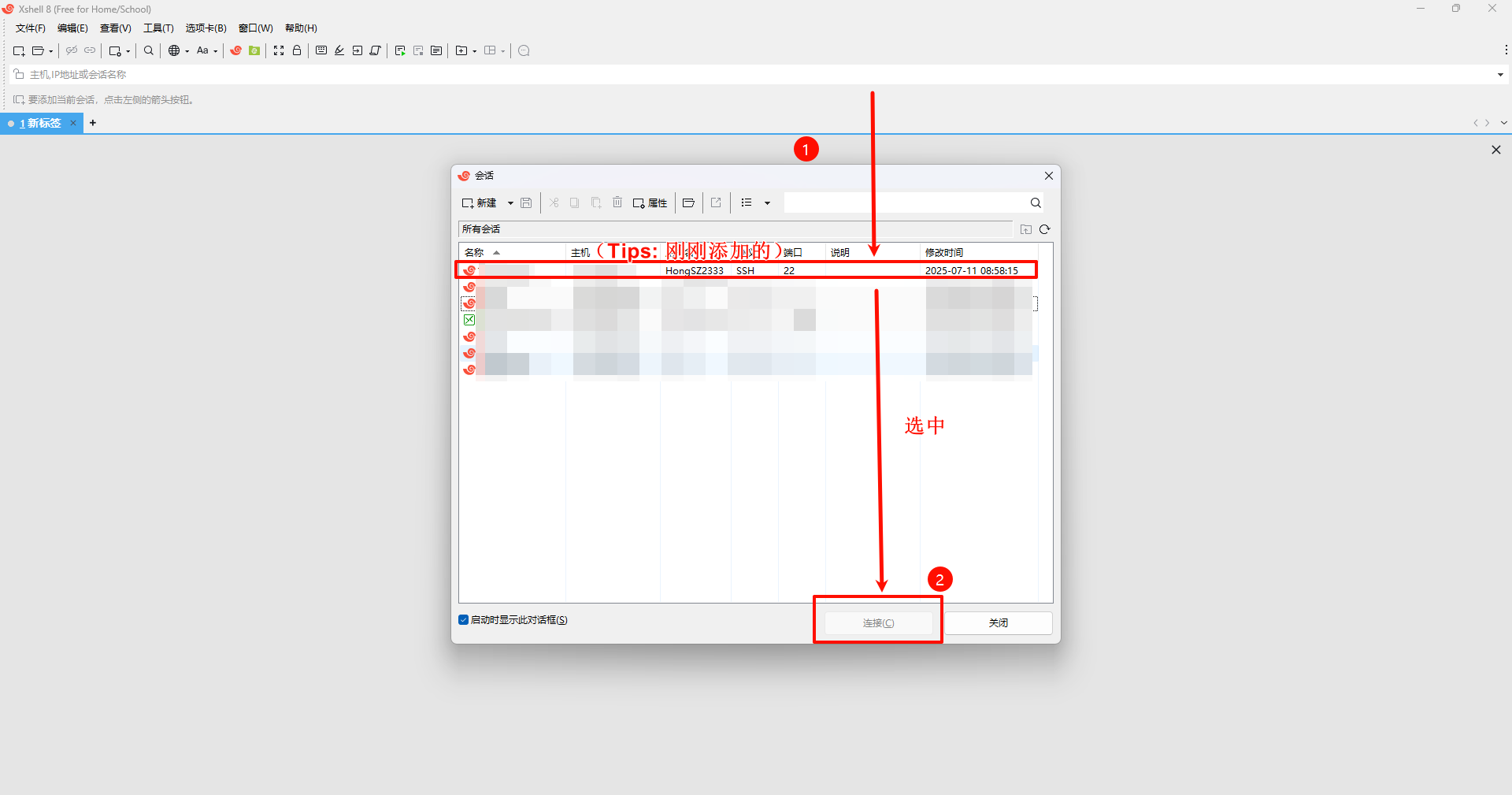
Task: Click the search magnifier in sessions dialog
Action: (x=1036, y=202)
